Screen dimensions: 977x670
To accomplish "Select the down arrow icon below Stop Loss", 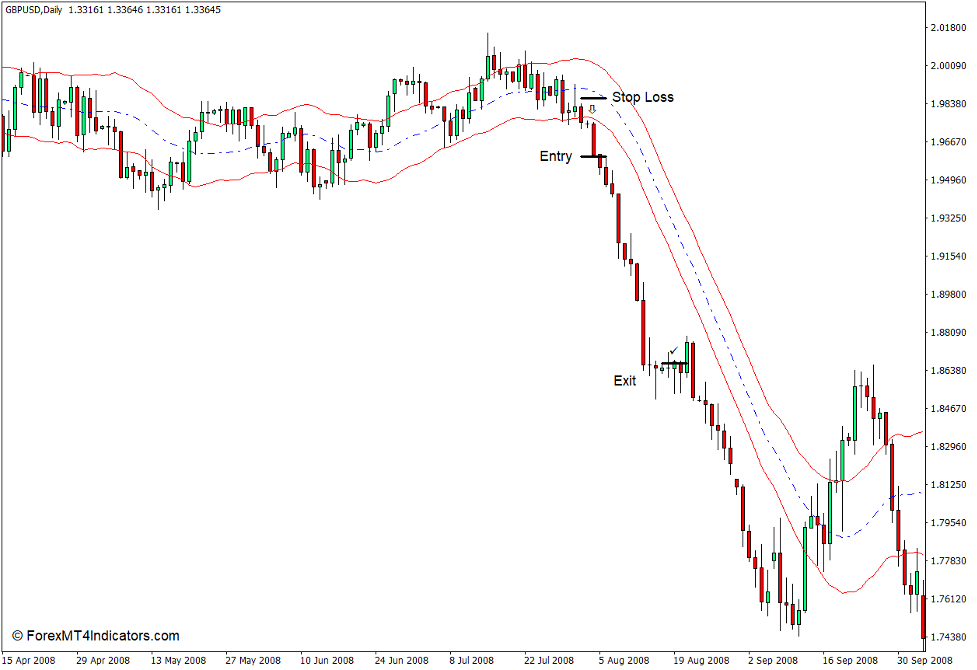I will pos(592,109).
